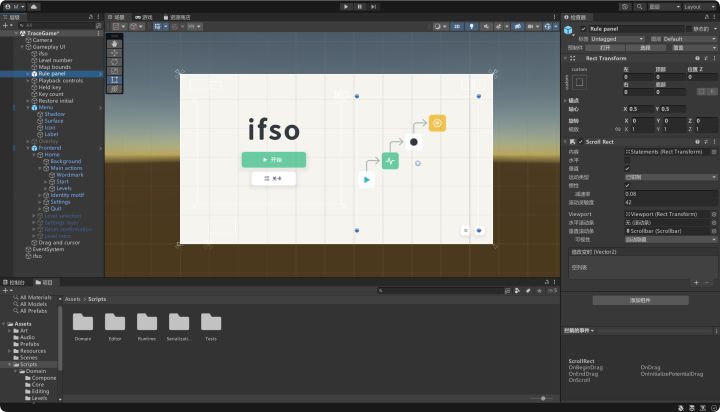Expand the Art folder in Assets

(10, 331)
